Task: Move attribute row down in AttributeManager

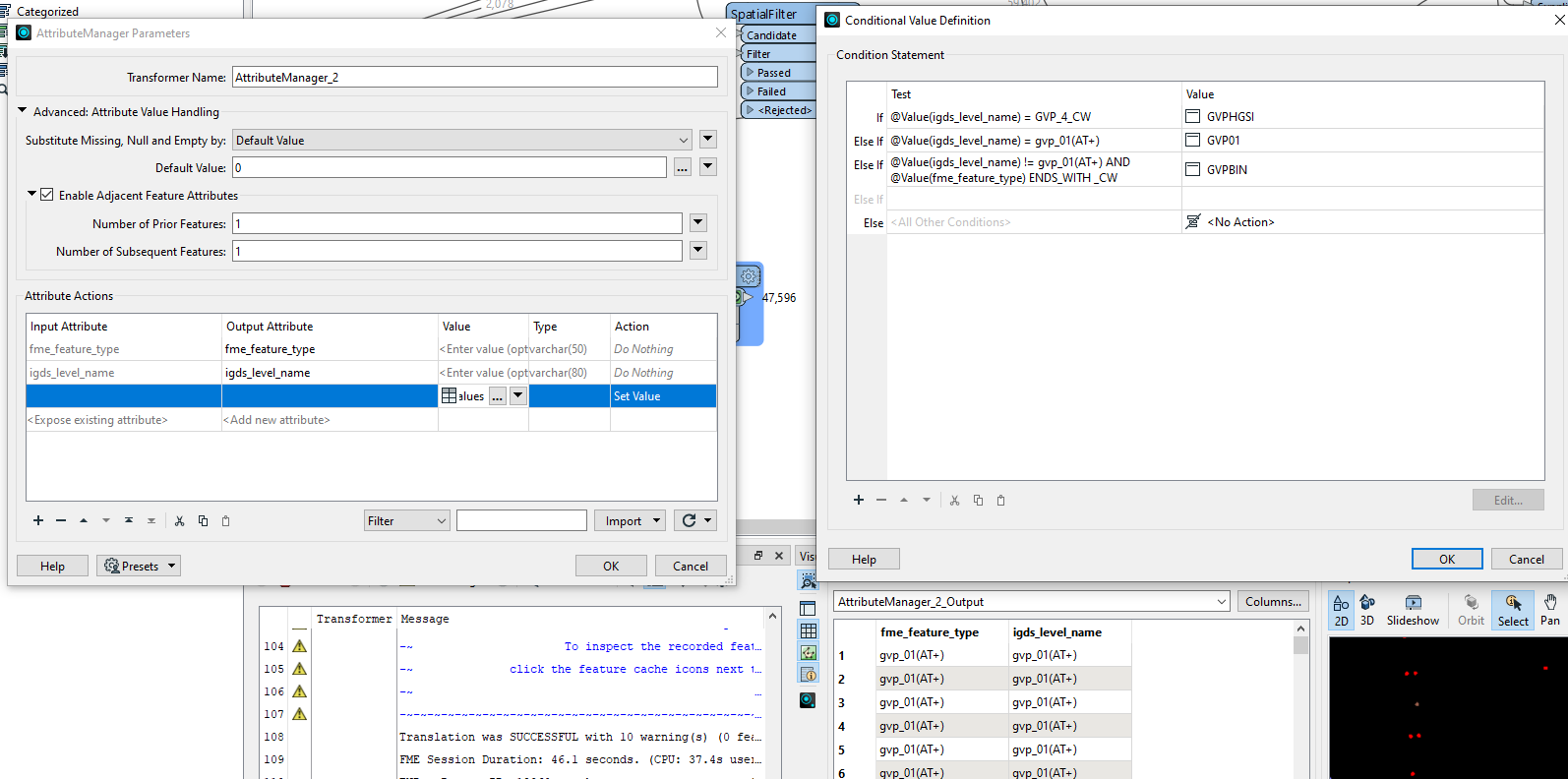Action: pyautogui.click(x=106, y=521)
